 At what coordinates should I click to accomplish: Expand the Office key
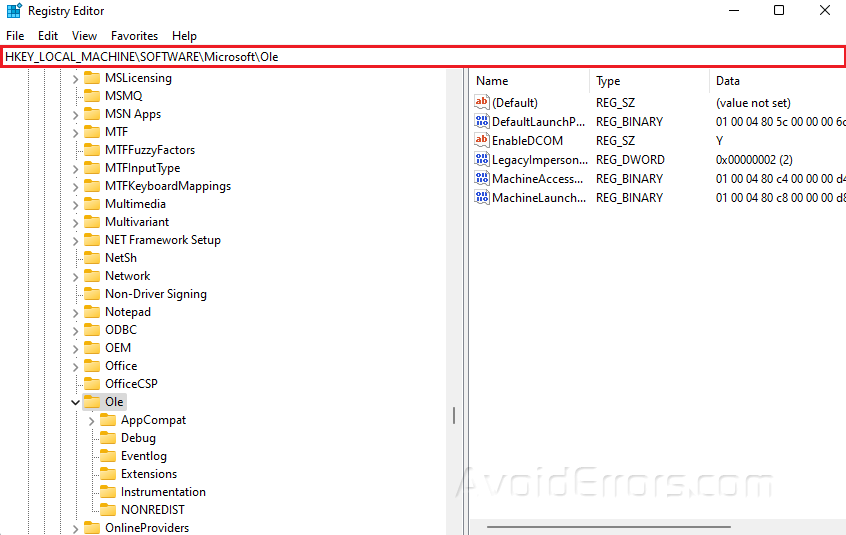pos(76,367)
